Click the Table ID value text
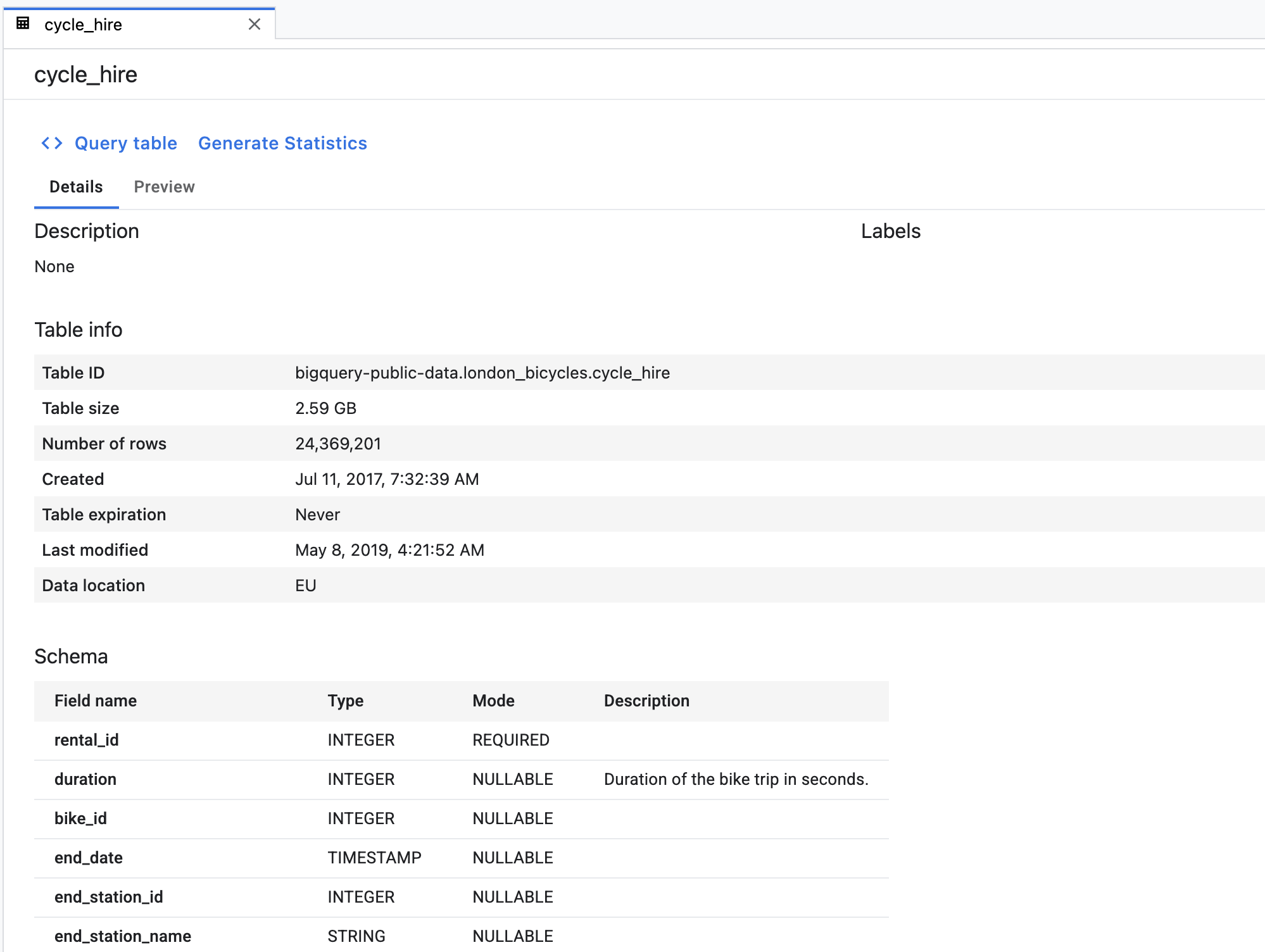1265x952 pixels. pyautogui.click(x=482, y=373)
